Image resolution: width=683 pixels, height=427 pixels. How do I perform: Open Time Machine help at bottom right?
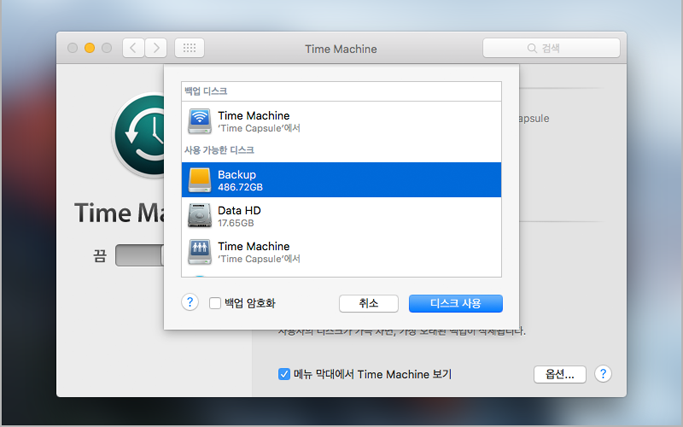click(603, 373)
